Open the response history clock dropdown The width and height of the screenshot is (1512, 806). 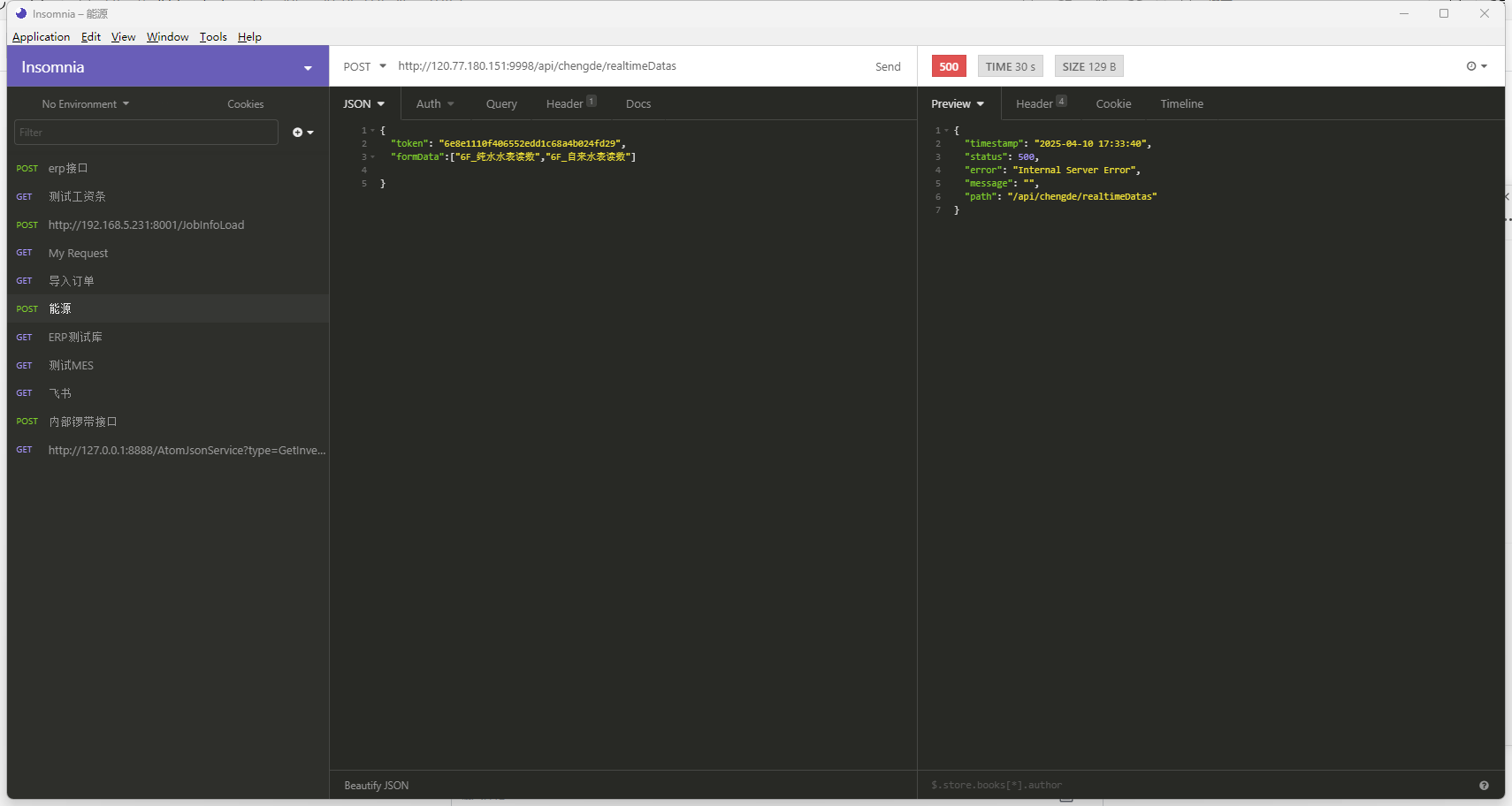(1477, 66)
